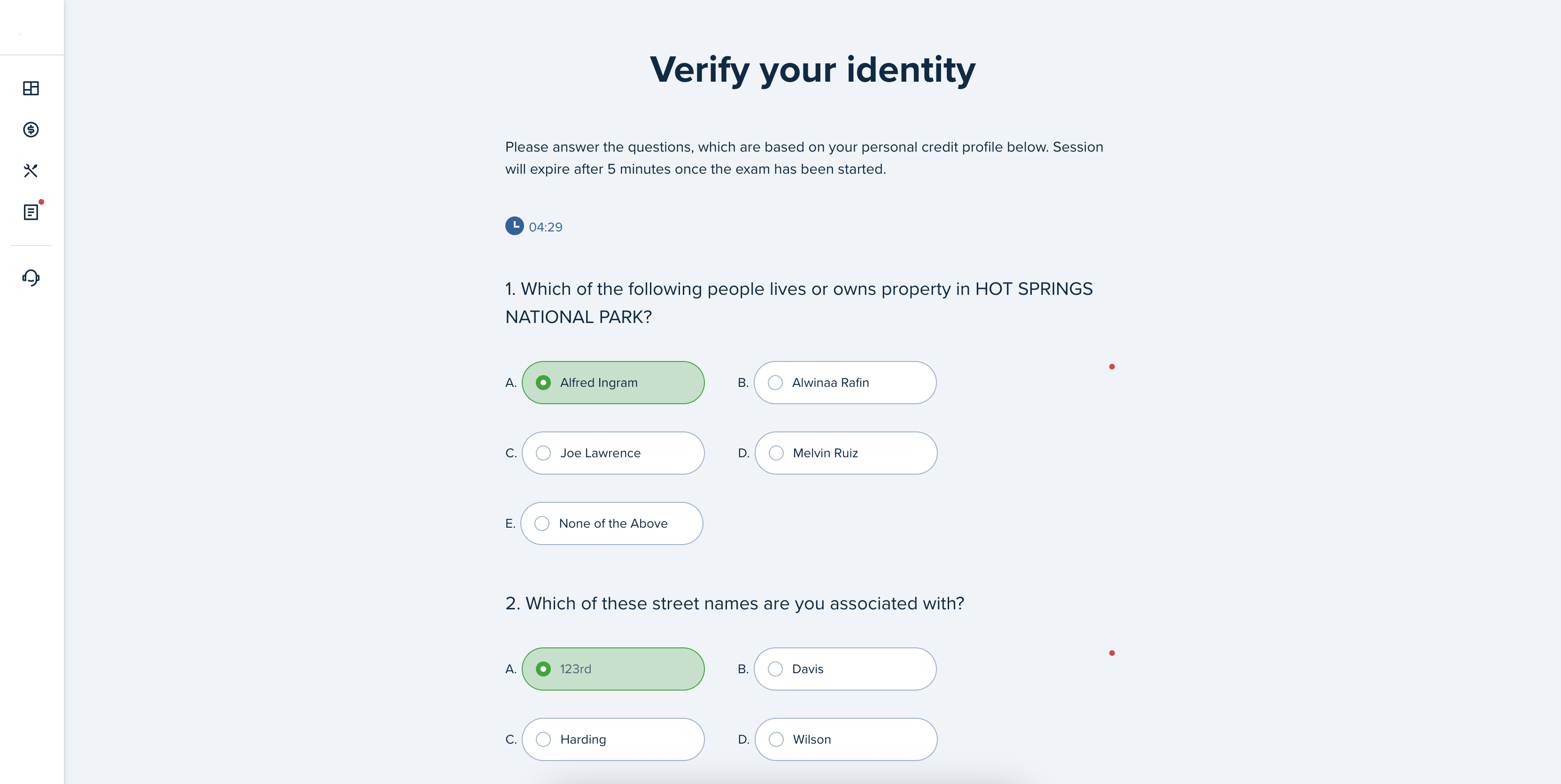
Task: Select the 123rd street option
Action: 613,669
